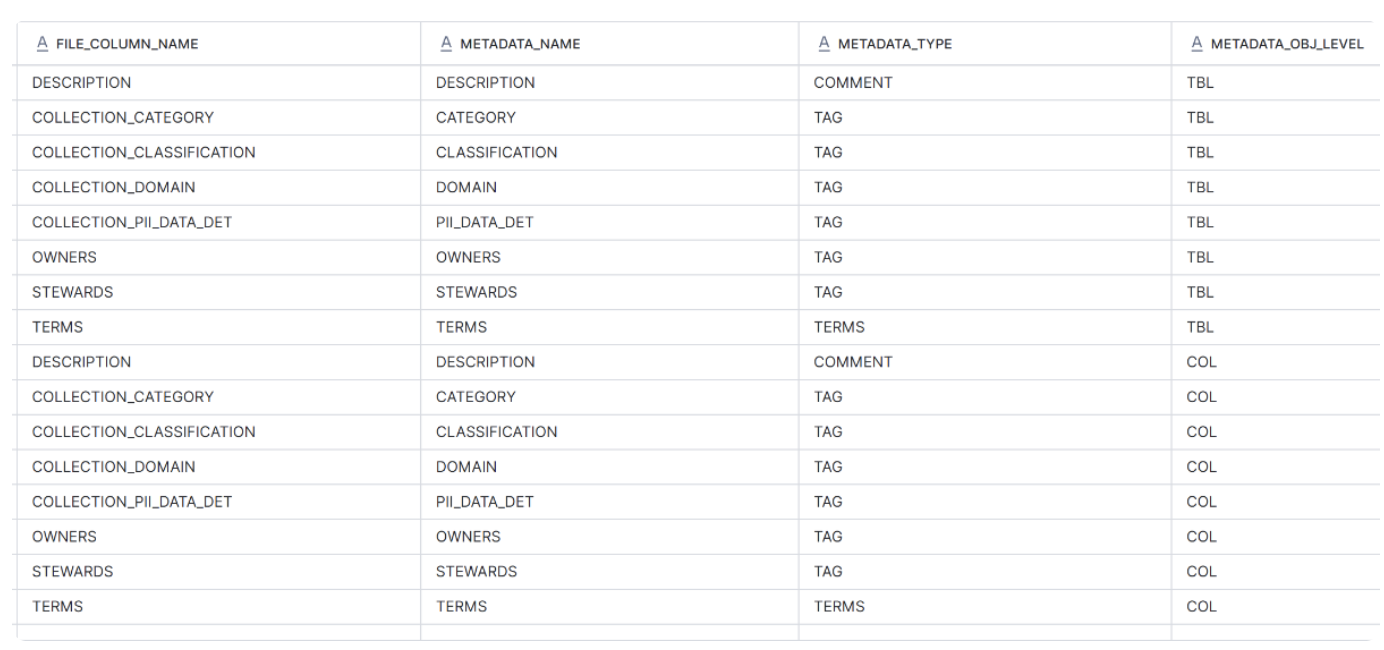Screen dimensions: 1384x650
Task: Click the text-type icon beside METADATA_OBJ_LEVEL
Action: (x=1197, y=43)
